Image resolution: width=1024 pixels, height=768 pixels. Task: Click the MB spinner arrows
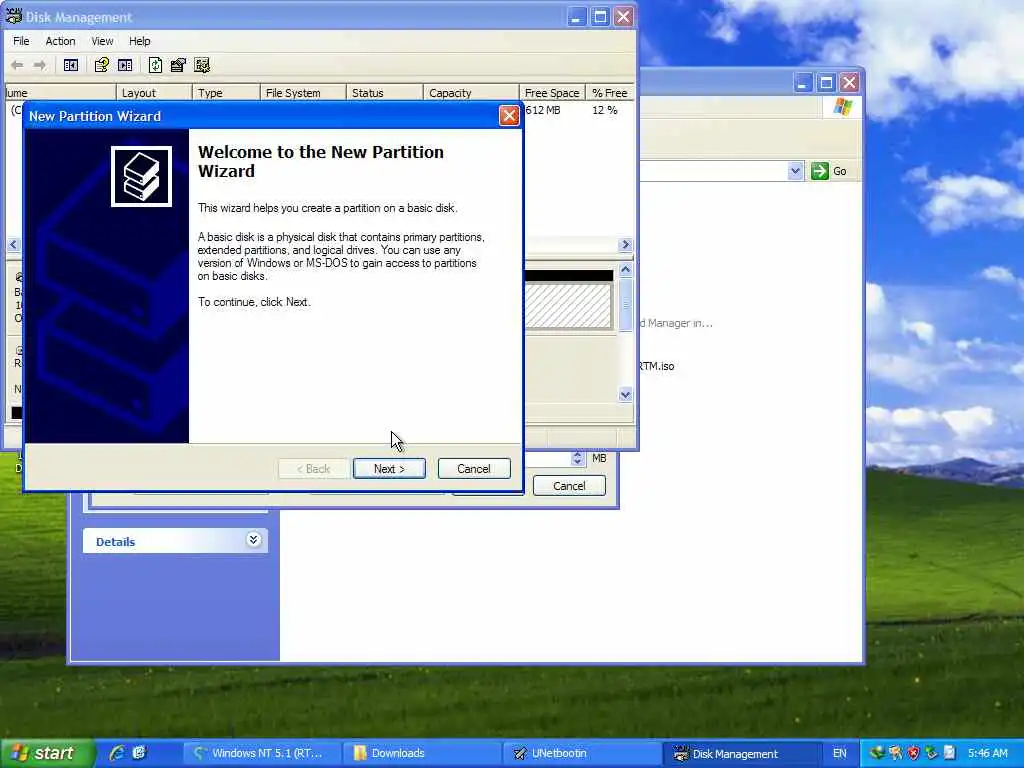click(577, 458)
